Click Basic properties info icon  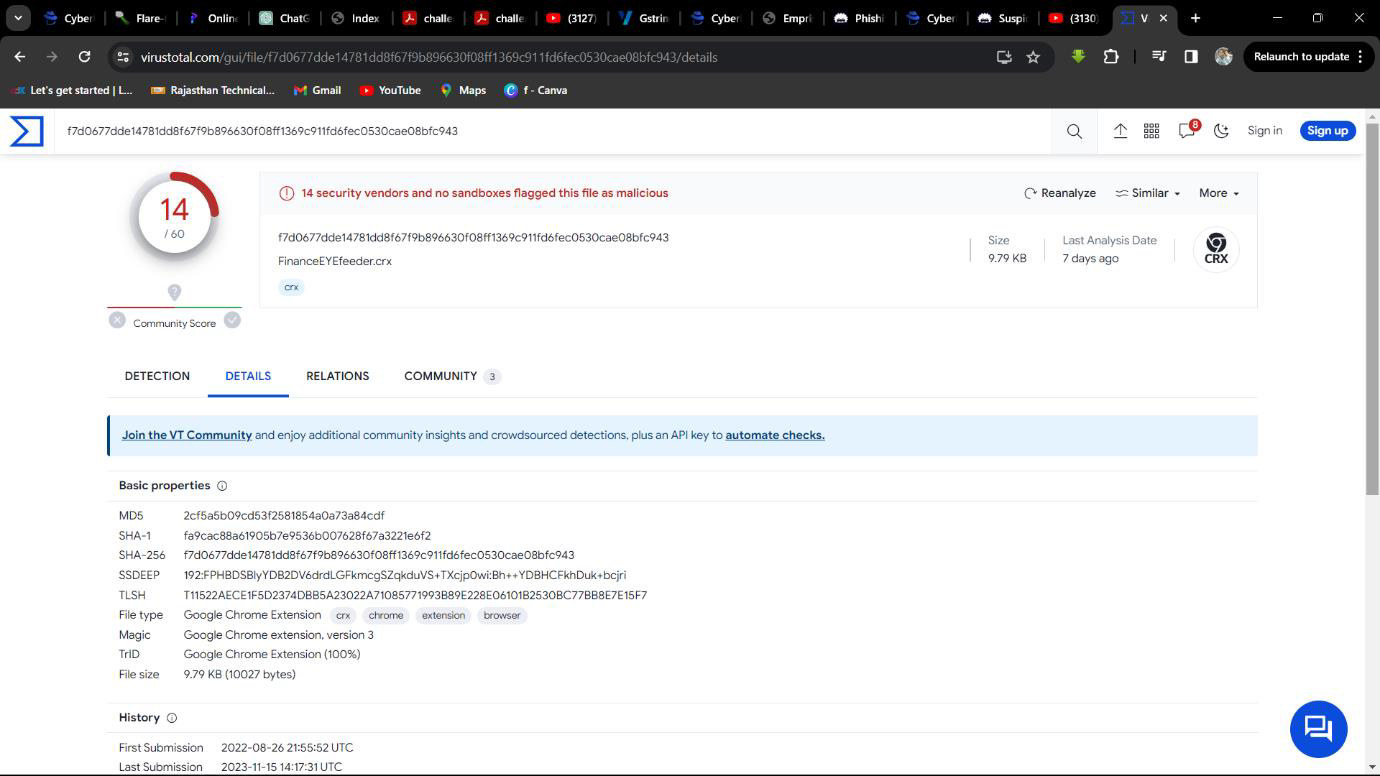click(x=222, y=486)
